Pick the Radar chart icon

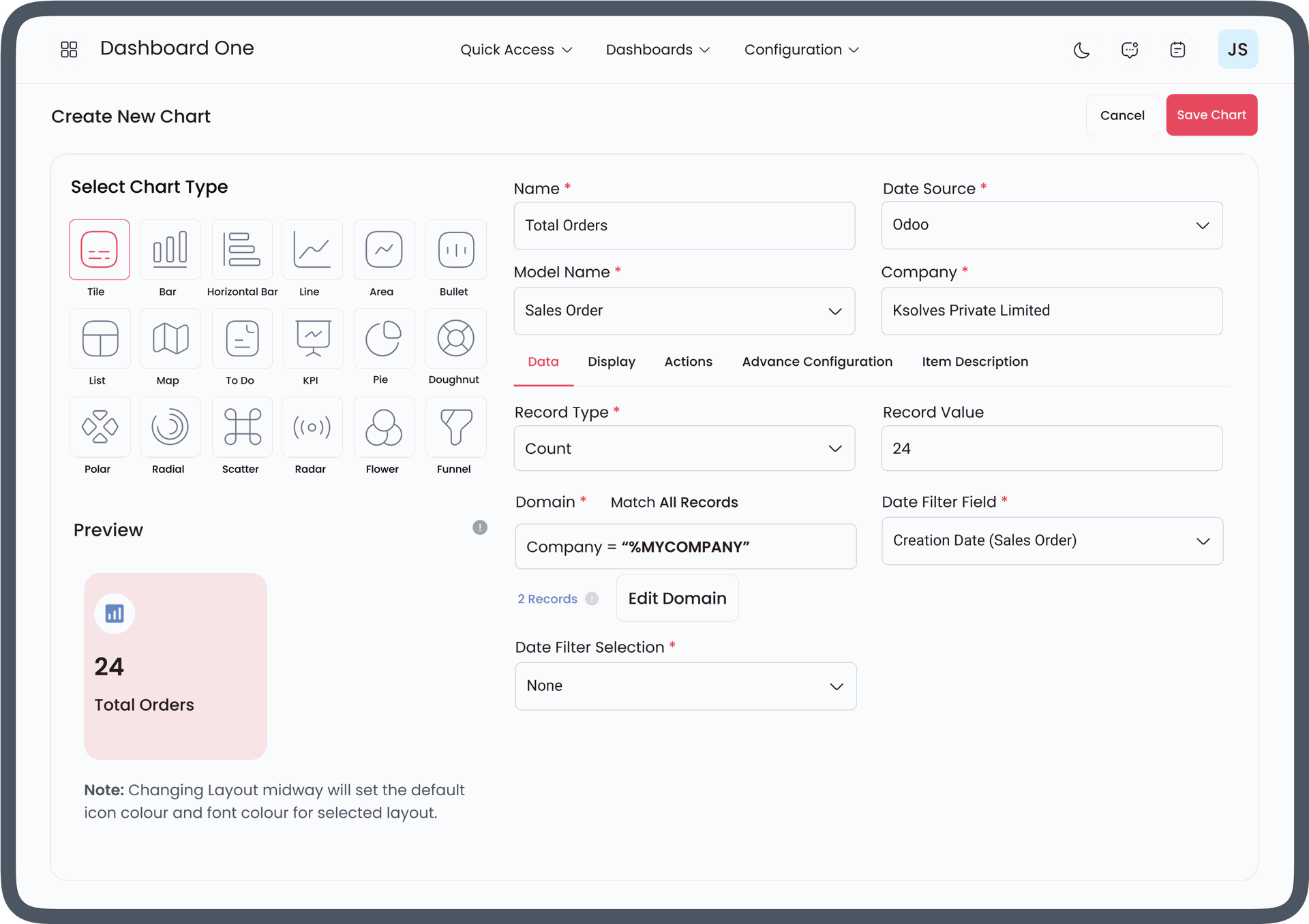pyautogui.click(x=312, y=427)
